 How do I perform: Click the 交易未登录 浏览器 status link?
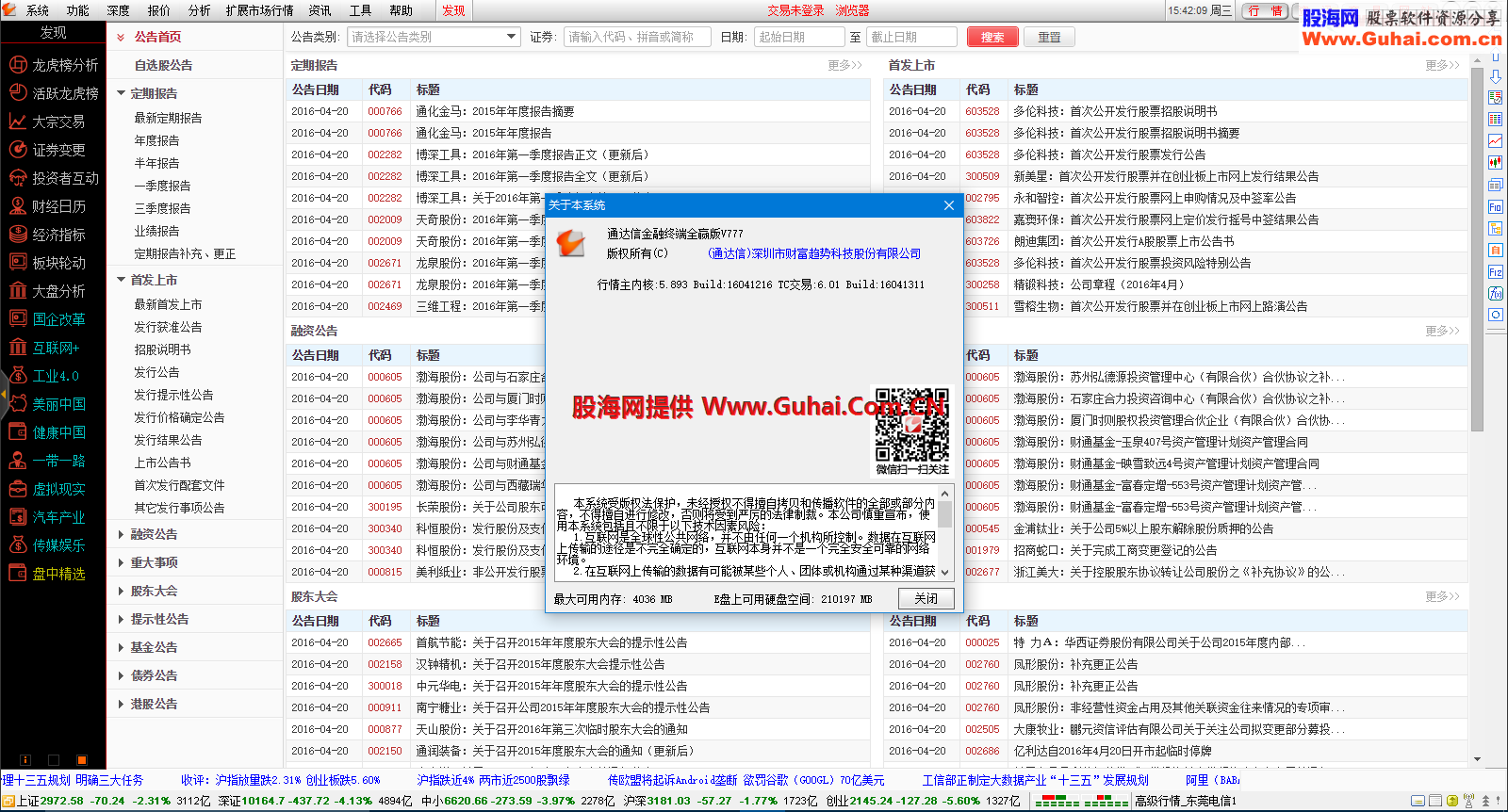[x=818, y=10]
